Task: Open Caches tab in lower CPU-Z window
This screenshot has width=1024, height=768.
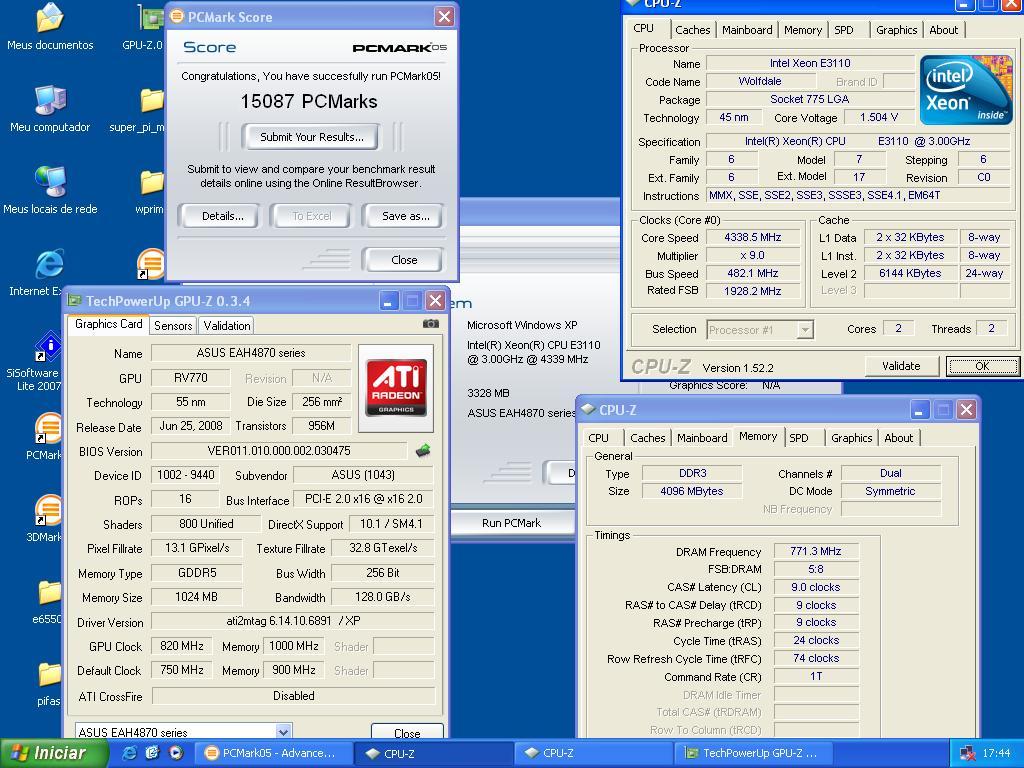Action: 648,438
